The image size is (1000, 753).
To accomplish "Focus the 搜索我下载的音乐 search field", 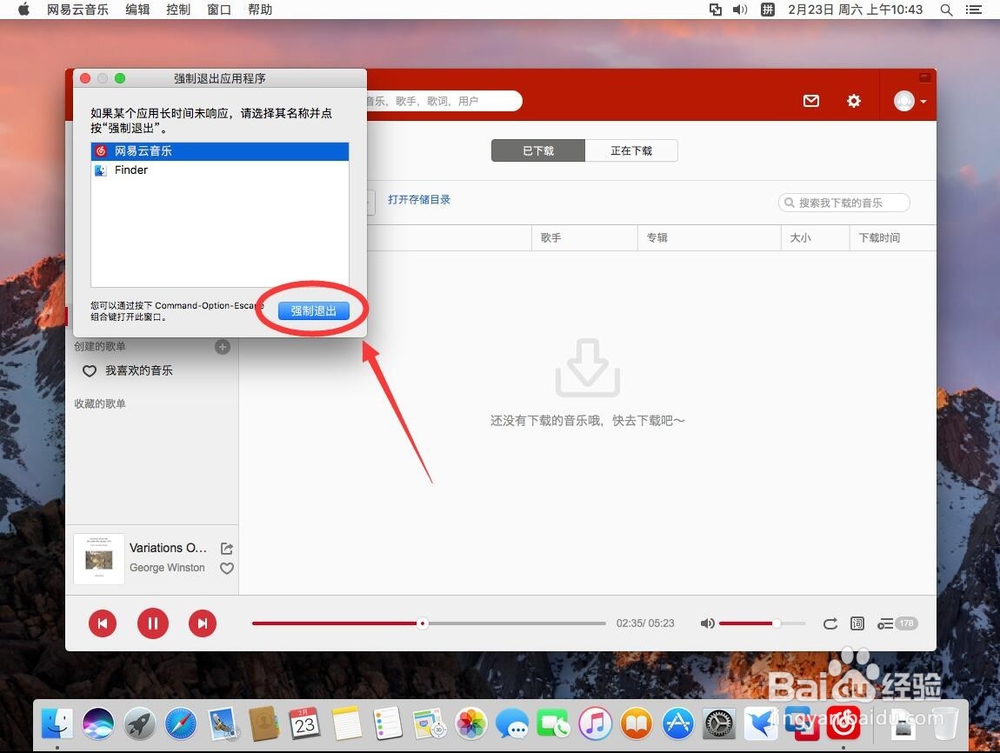I will 844,203.
